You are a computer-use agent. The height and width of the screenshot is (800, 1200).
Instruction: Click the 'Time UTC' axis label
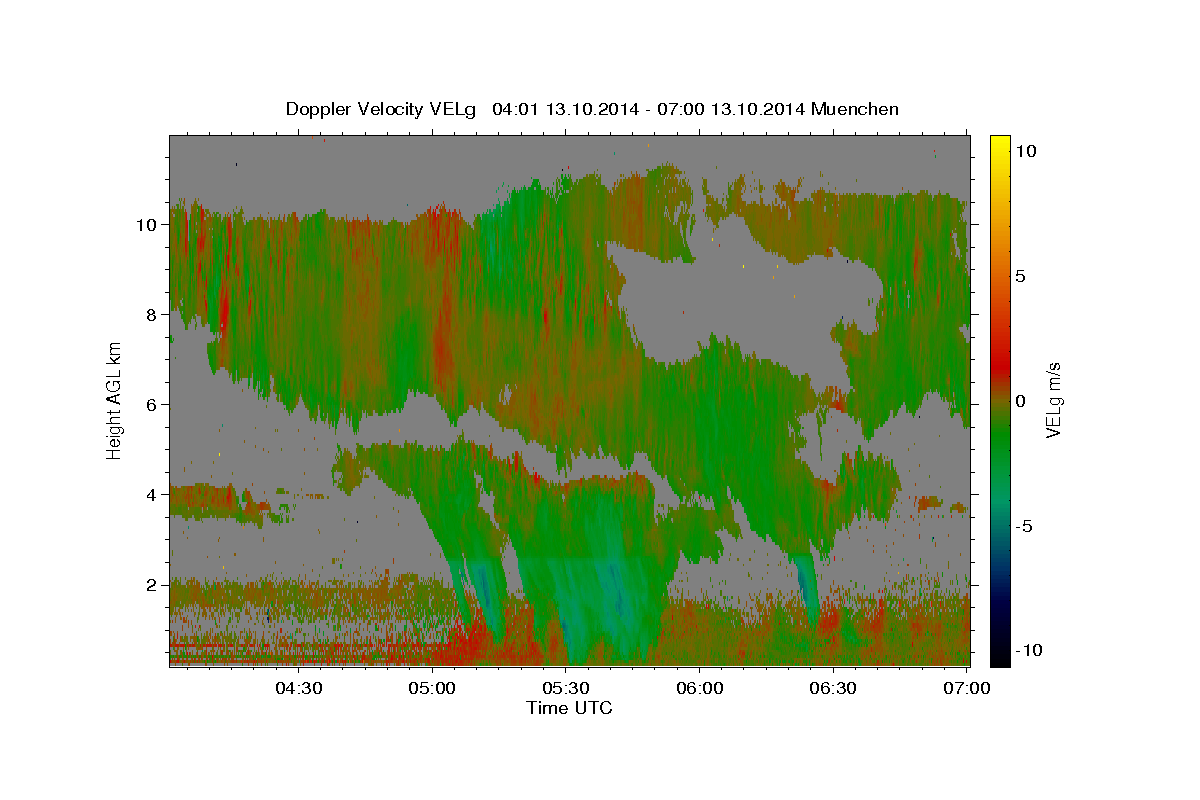(569, 708)
